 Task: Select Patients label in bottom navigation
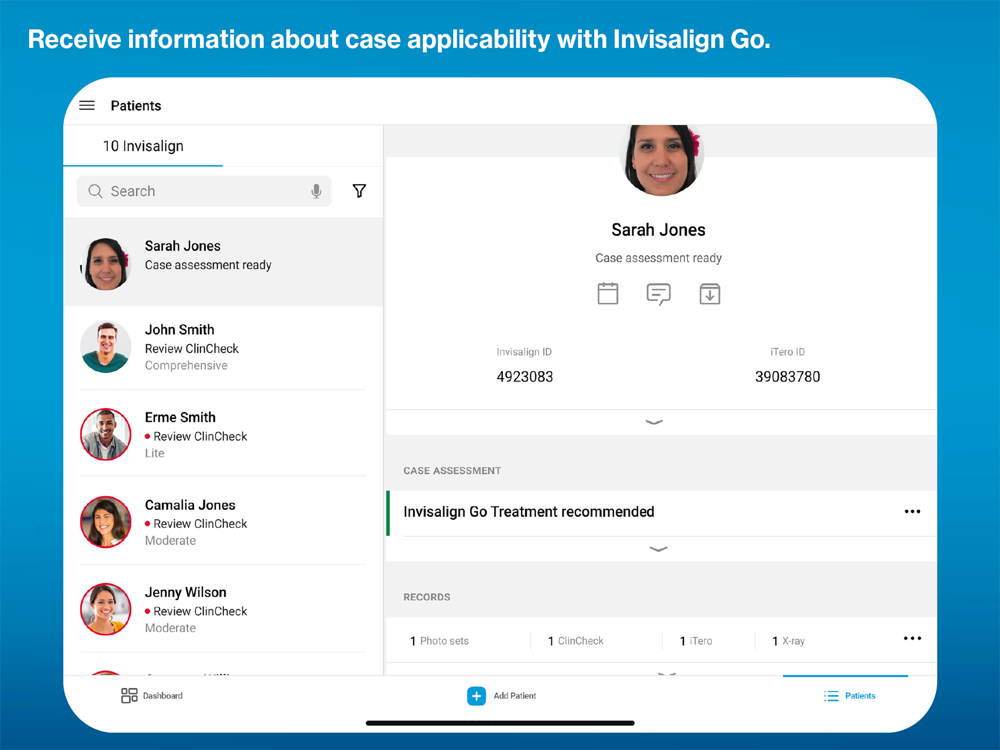pos(860,696)
